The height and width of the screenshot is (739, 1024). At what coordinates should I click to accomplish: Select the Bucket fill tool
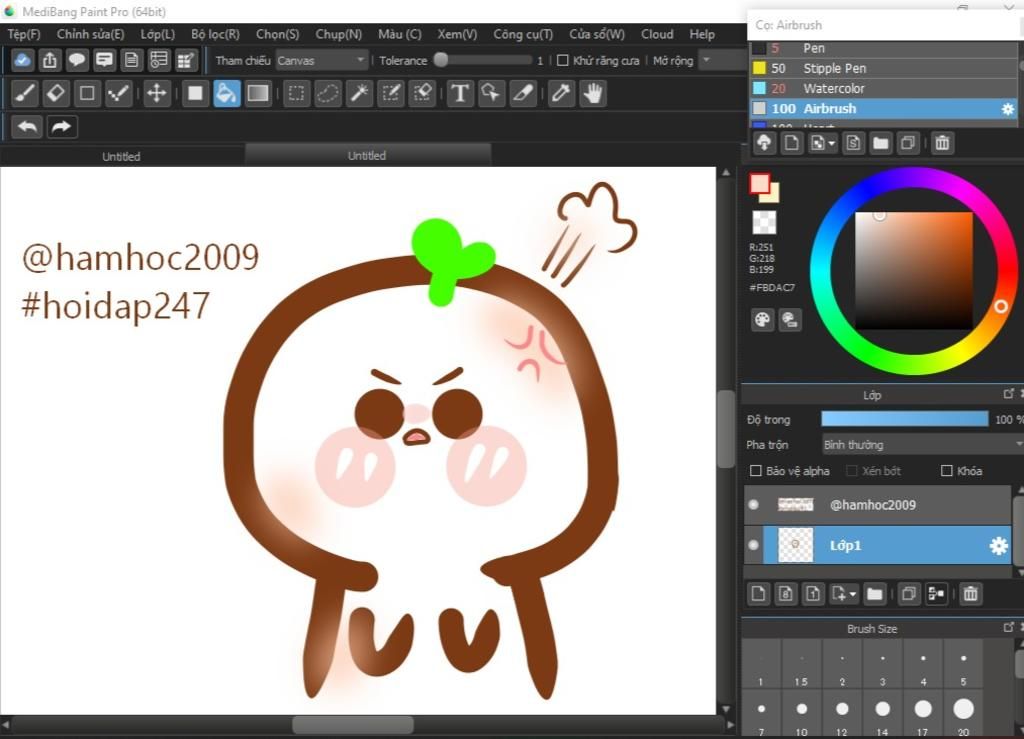point(227,94)
